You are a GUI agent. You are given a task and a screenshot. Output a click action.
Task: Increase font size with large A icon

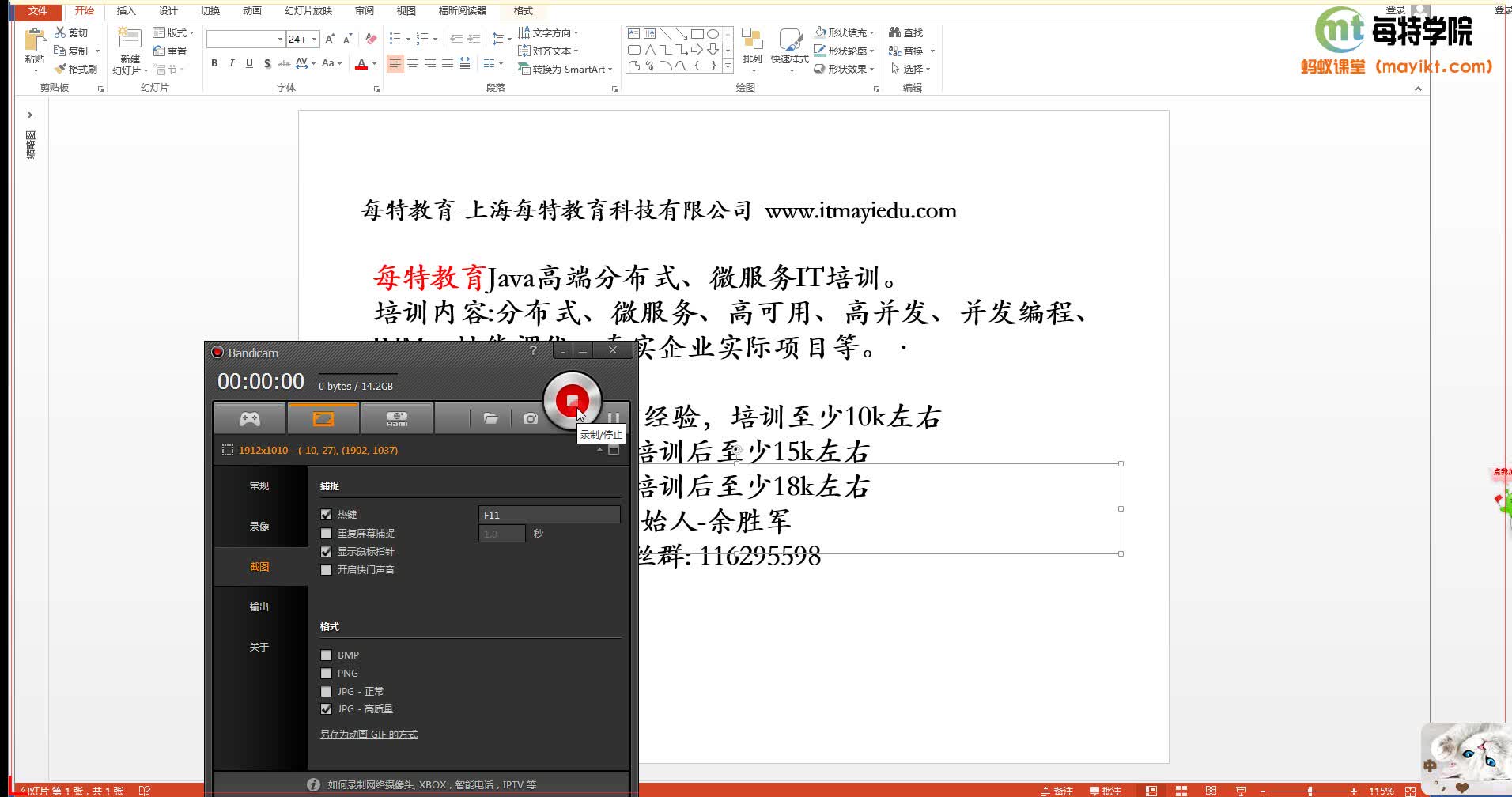[330, 39]
